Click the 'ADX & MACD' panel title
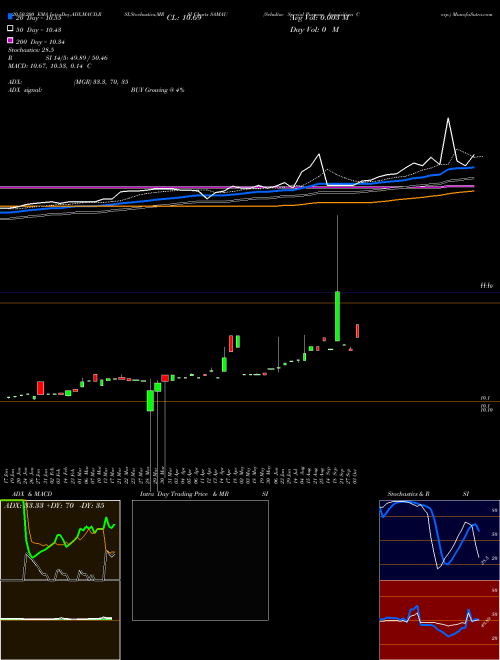The width and height of the screenshot is (500, 660). [32, 494]
